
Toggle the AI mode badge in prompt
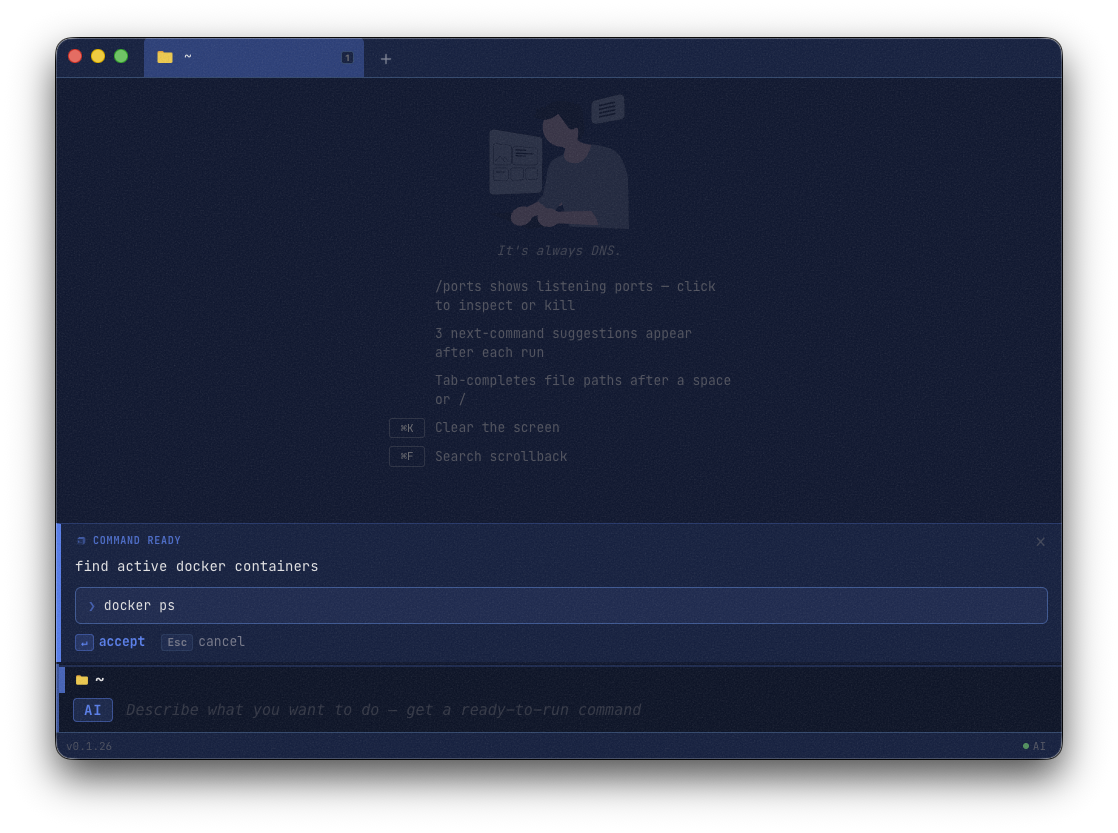(93, 710)
